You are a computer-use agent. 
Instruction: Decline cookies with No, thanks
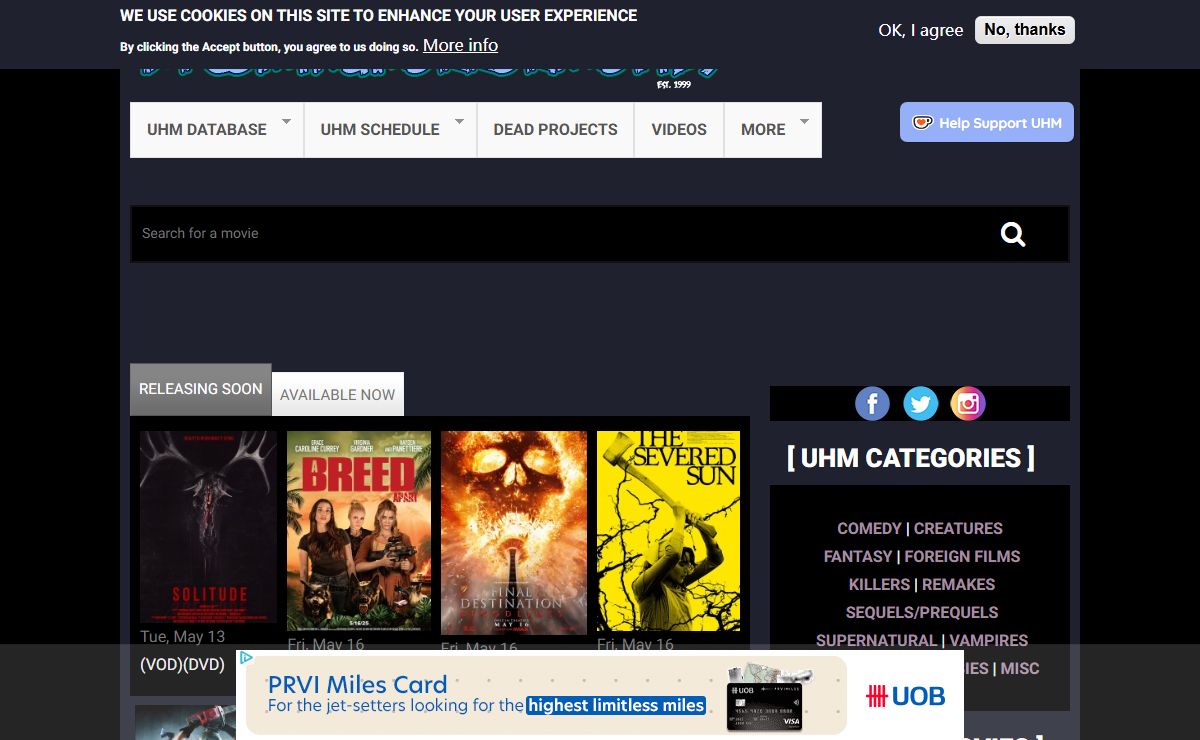click(x=1025, y=30)
